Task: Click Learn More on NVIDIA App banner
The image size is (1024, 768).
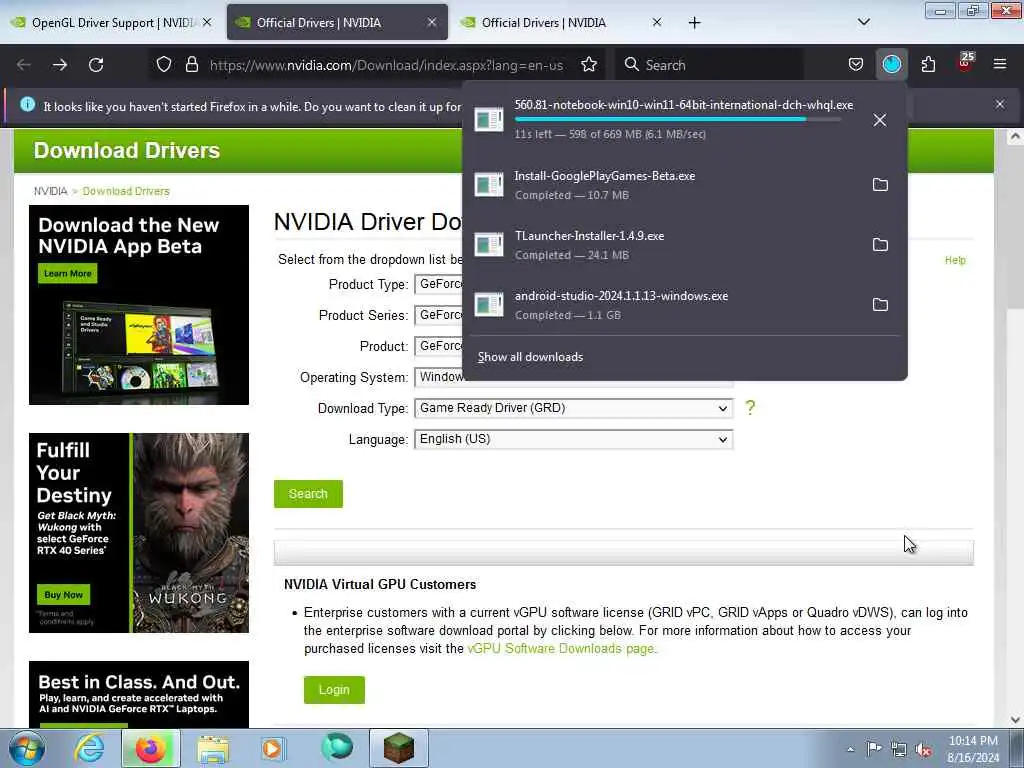Action: tap(68, 274)
